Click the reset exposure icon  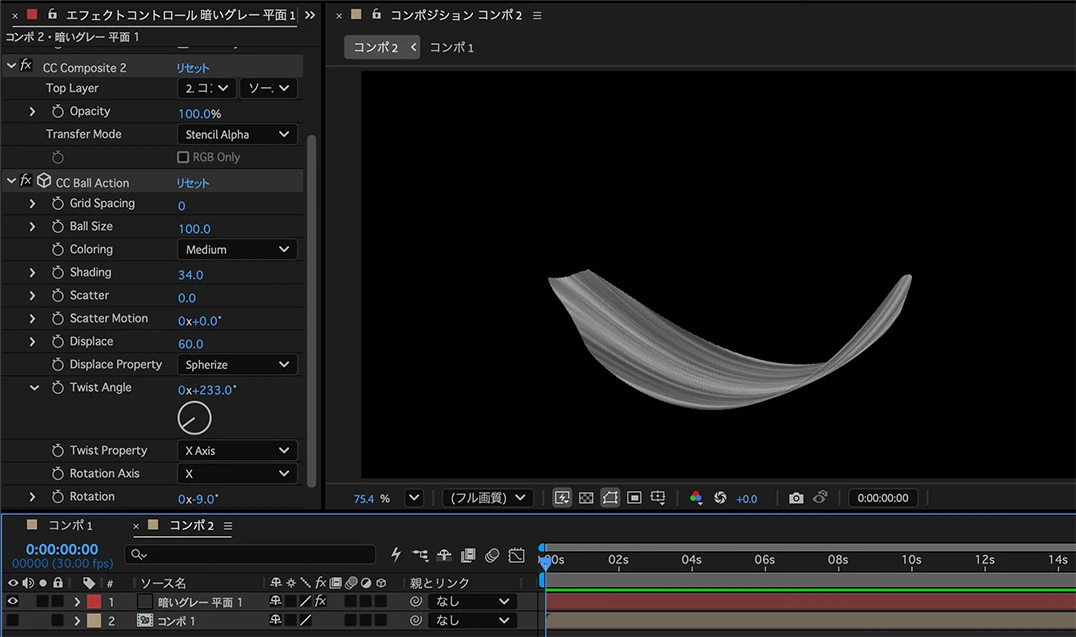point(720,498)
